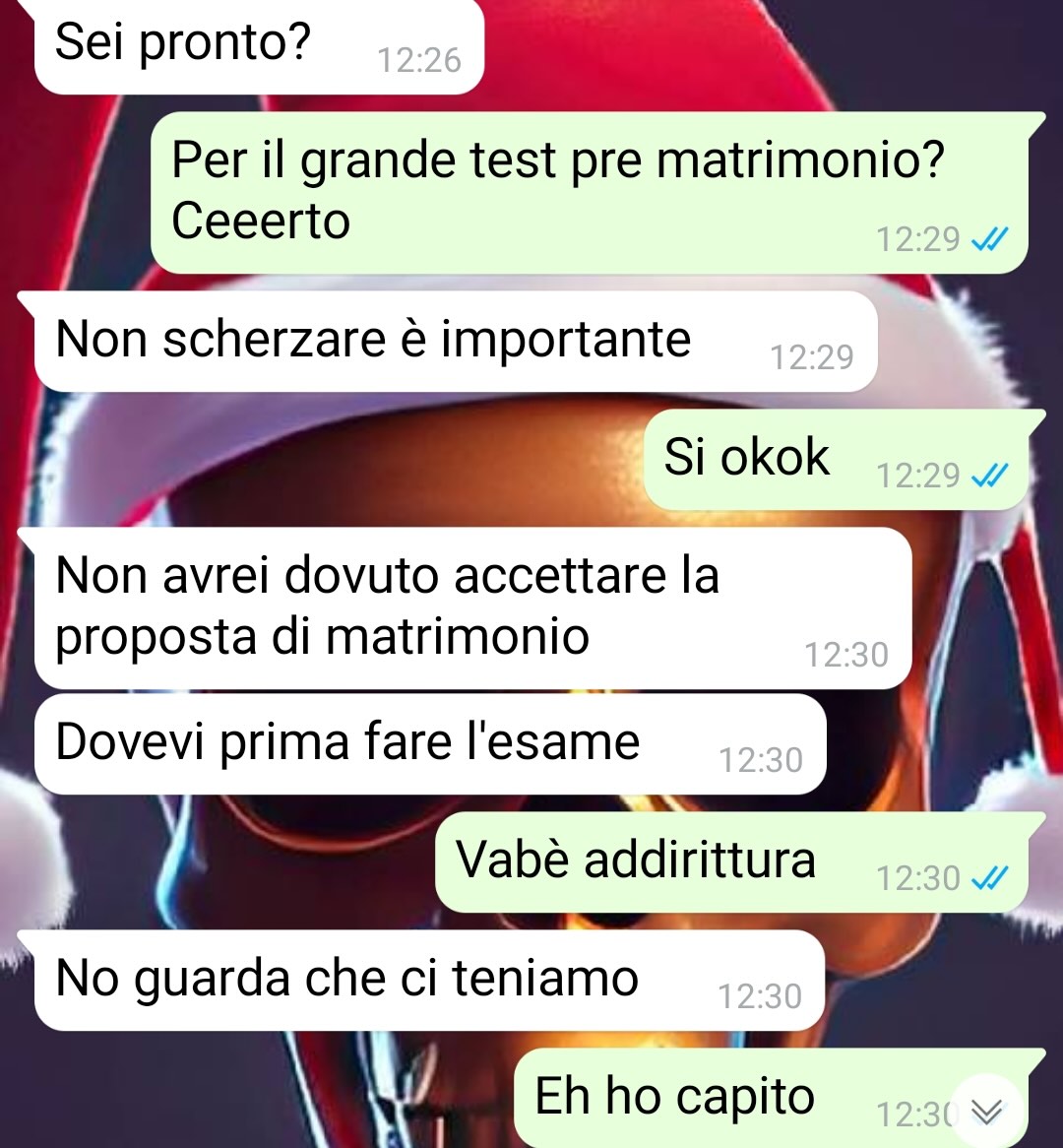Tap 12:30 timestamp beside 'No guarda che ci teniamo'
The image size is (1063, 1148).
click(x=760, y=996)
